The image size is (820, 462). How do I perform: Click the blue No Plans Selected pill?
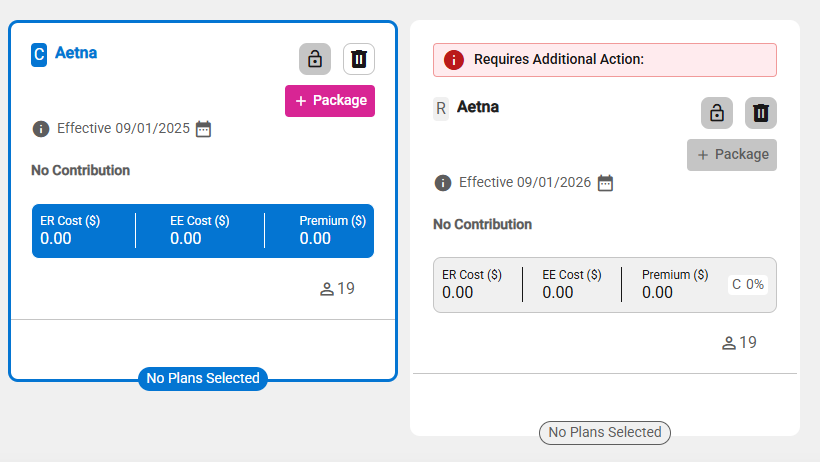[x=203, y=378]
